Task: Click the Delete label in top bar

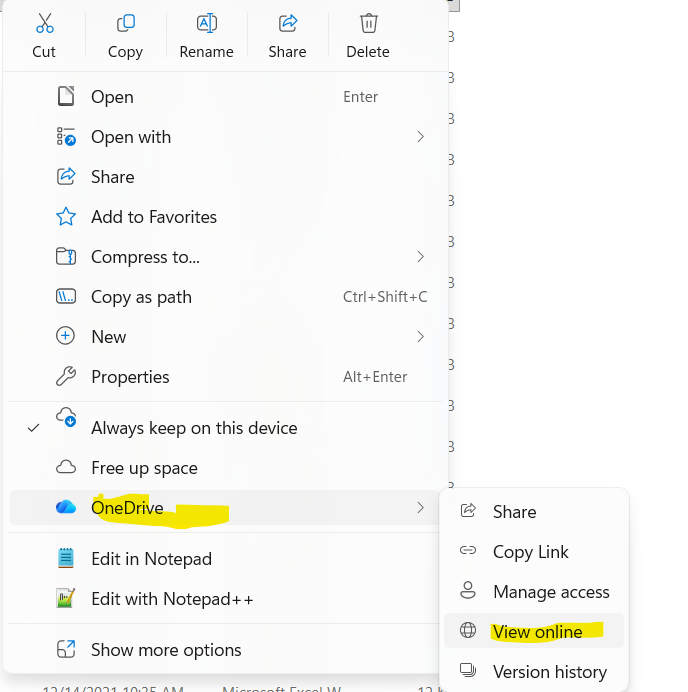Action: click(368, 52)
